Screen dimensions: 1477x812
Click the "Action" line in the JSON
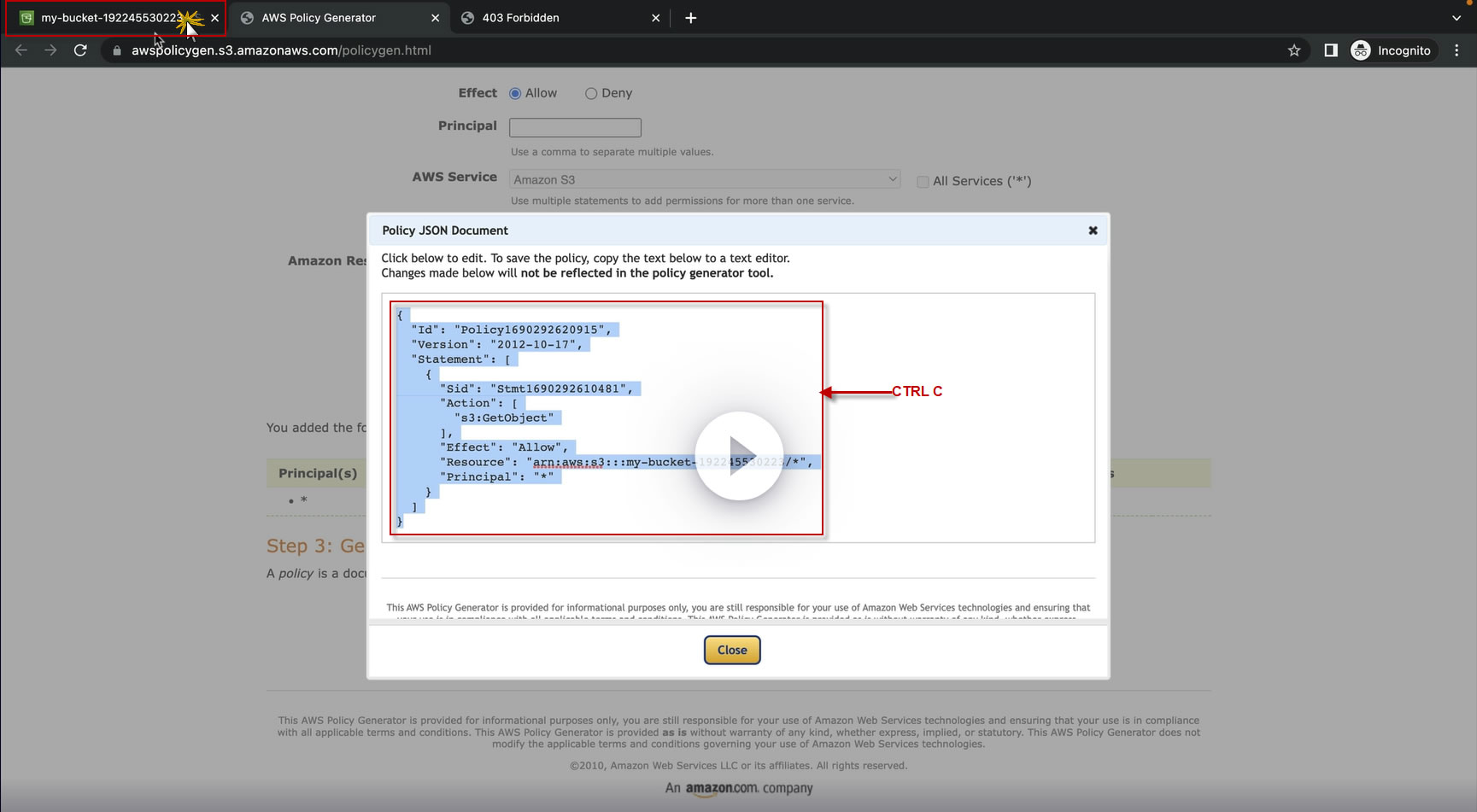pos(479,403)
